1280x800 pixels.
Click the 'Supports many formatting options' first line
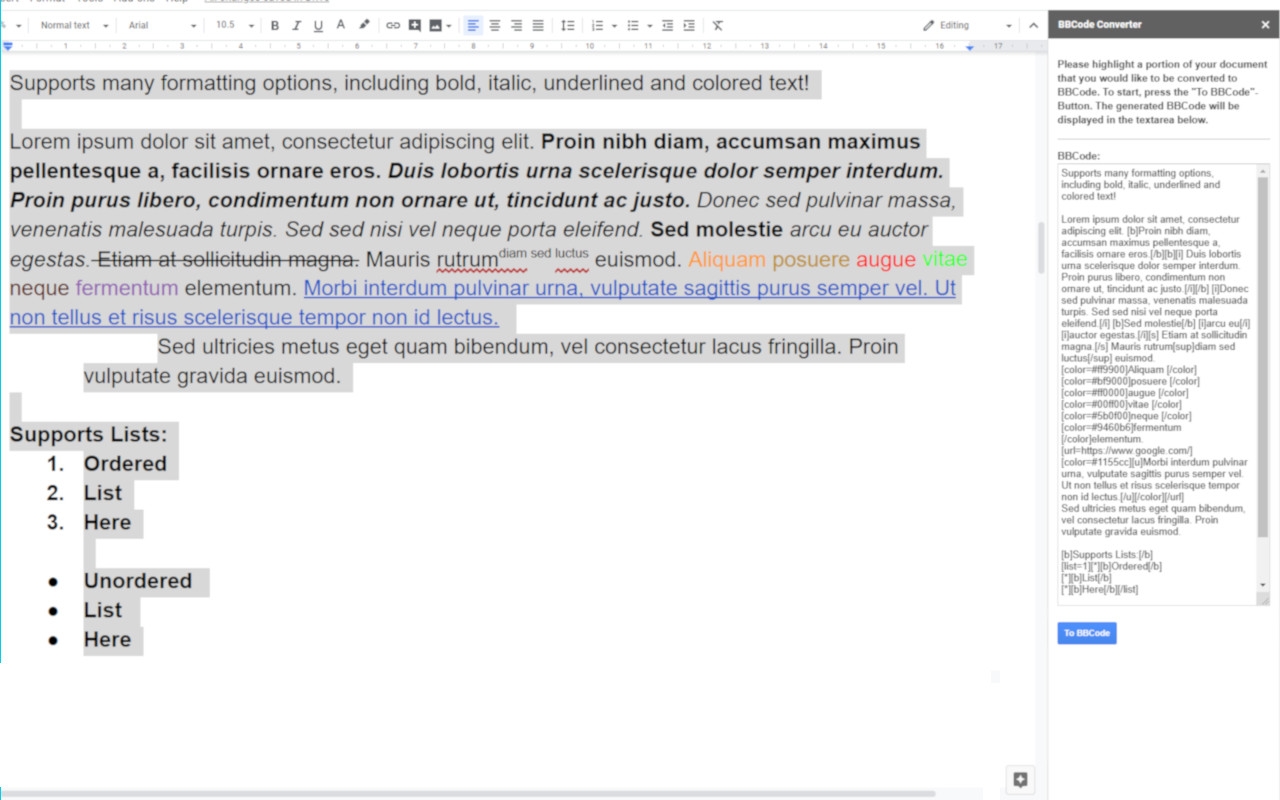point(410,83)
